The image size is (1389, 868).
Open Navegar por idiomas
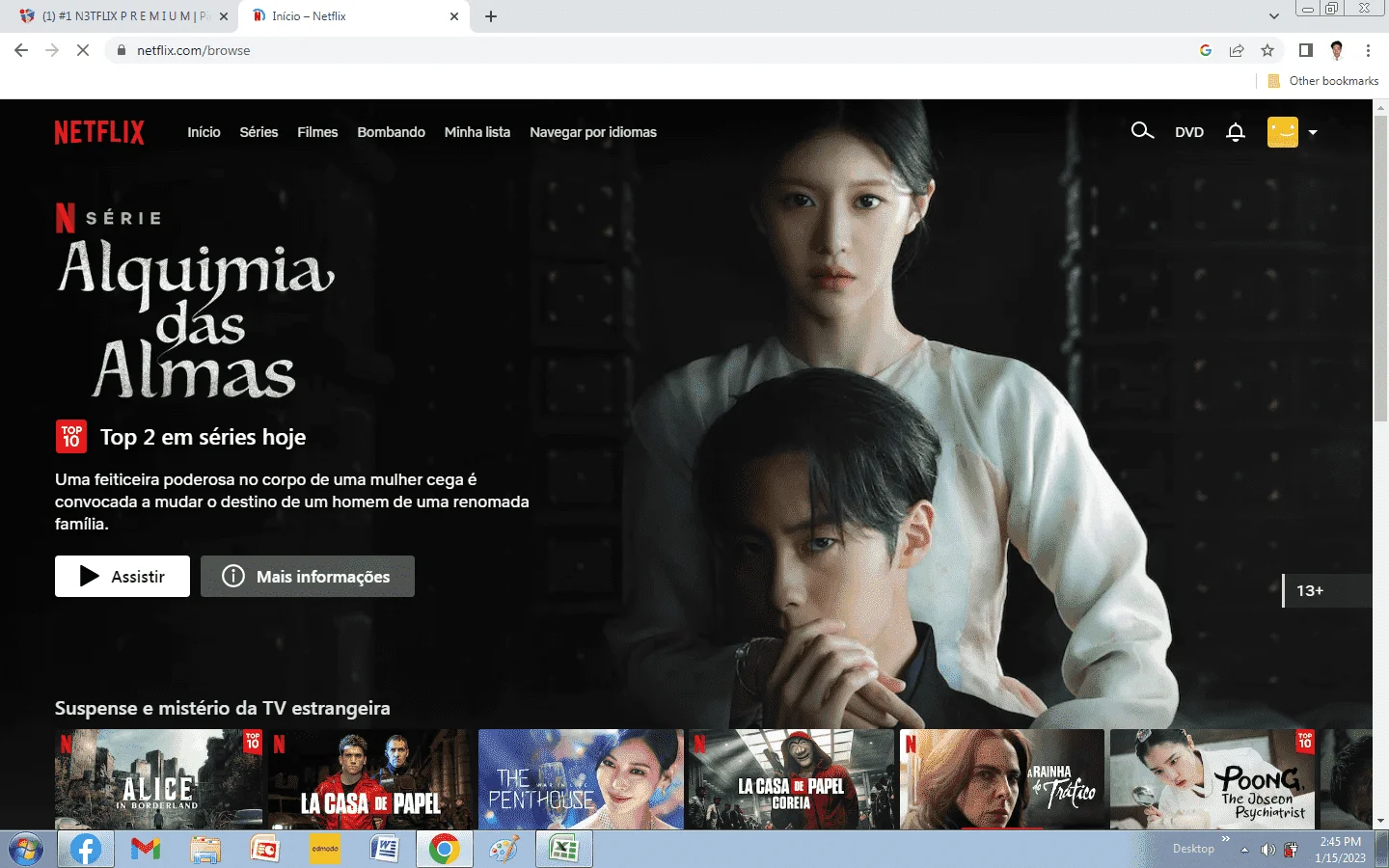tap(593, 132)
